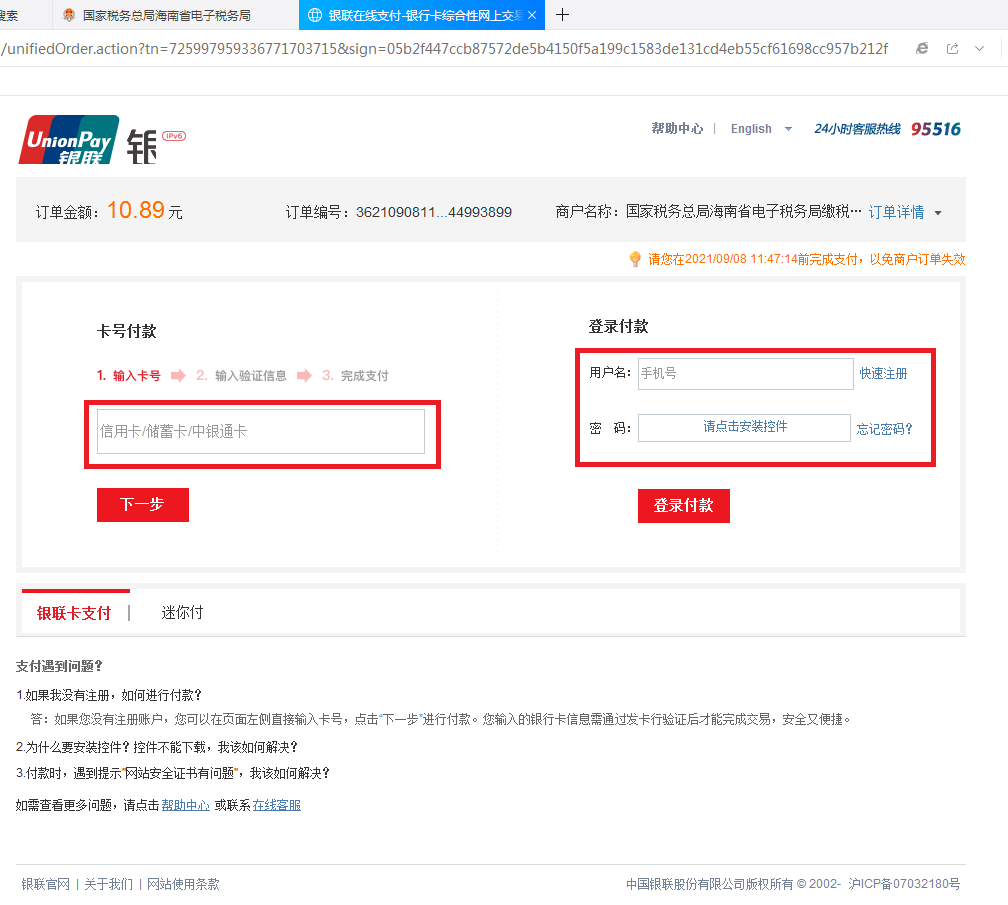Click the 登录付款 section heading
1008x905 pixels.
pyautogui.click(x=618, y=327)
